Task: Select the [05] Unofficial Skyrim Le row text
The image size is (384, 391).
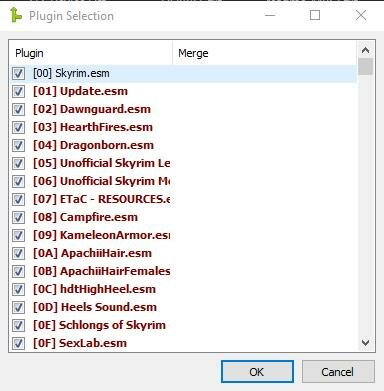Action: 102,163
